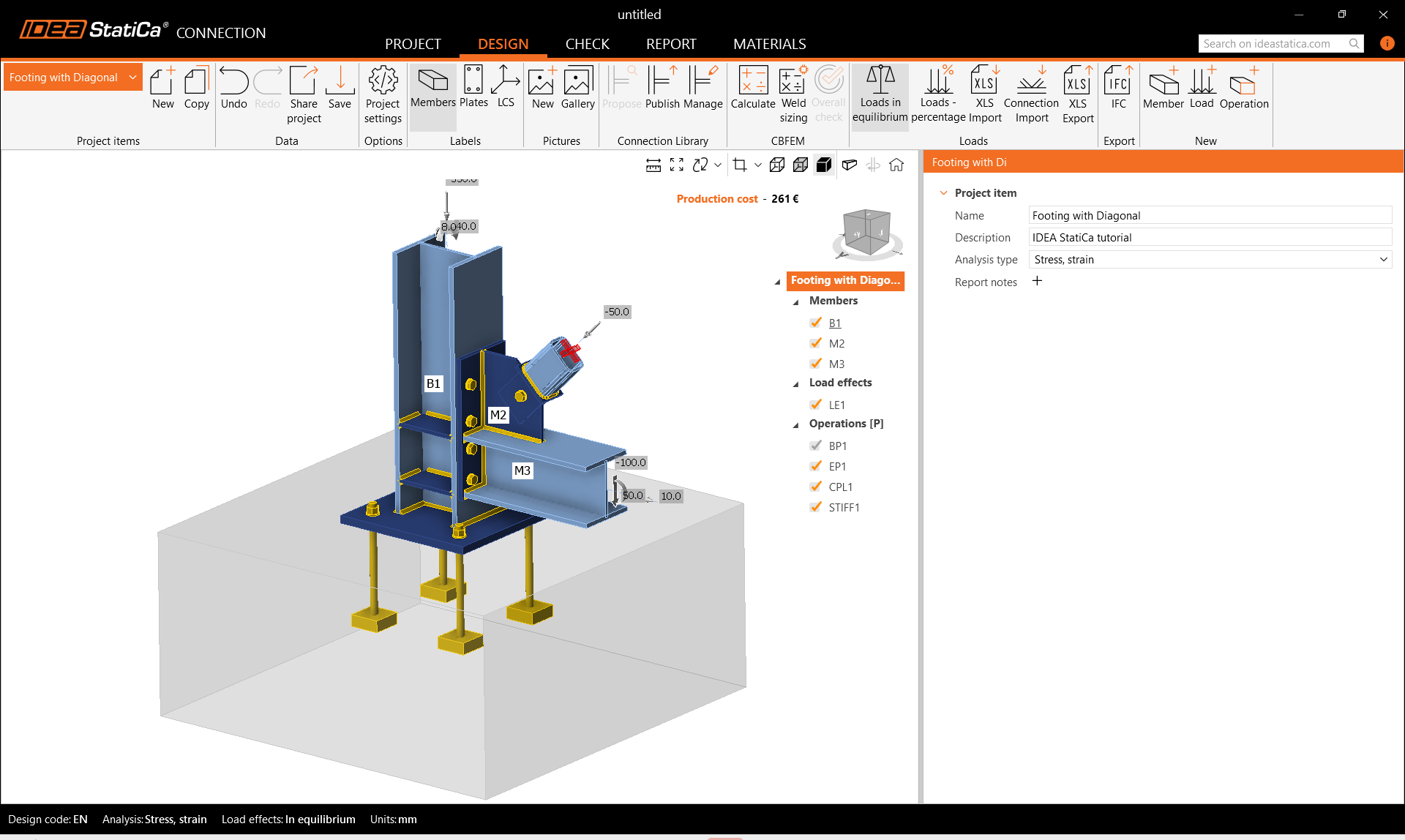Switch to the CHECK tab
Viewport: 1405px width, 840px height.
pyautogui.click(x=587, y=44)
